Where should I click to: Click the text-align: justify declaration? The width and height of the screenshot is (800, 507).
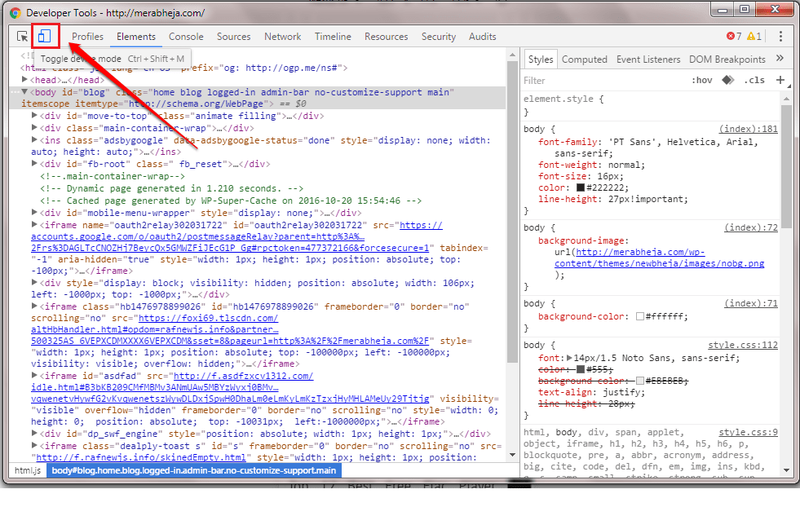[x=592, y=393]
